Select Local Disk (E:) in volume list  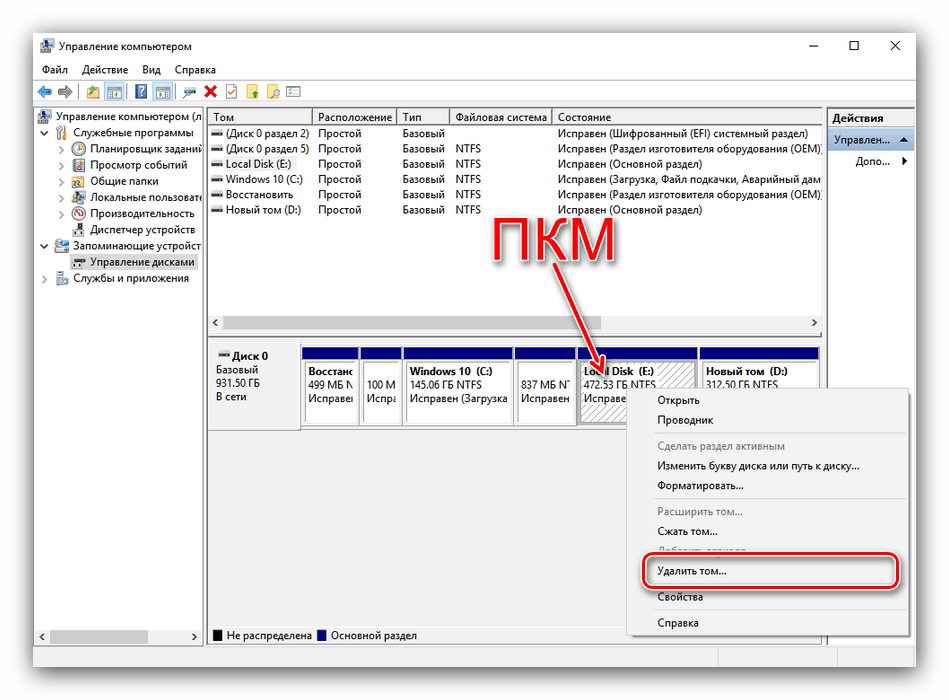point(515,164)
